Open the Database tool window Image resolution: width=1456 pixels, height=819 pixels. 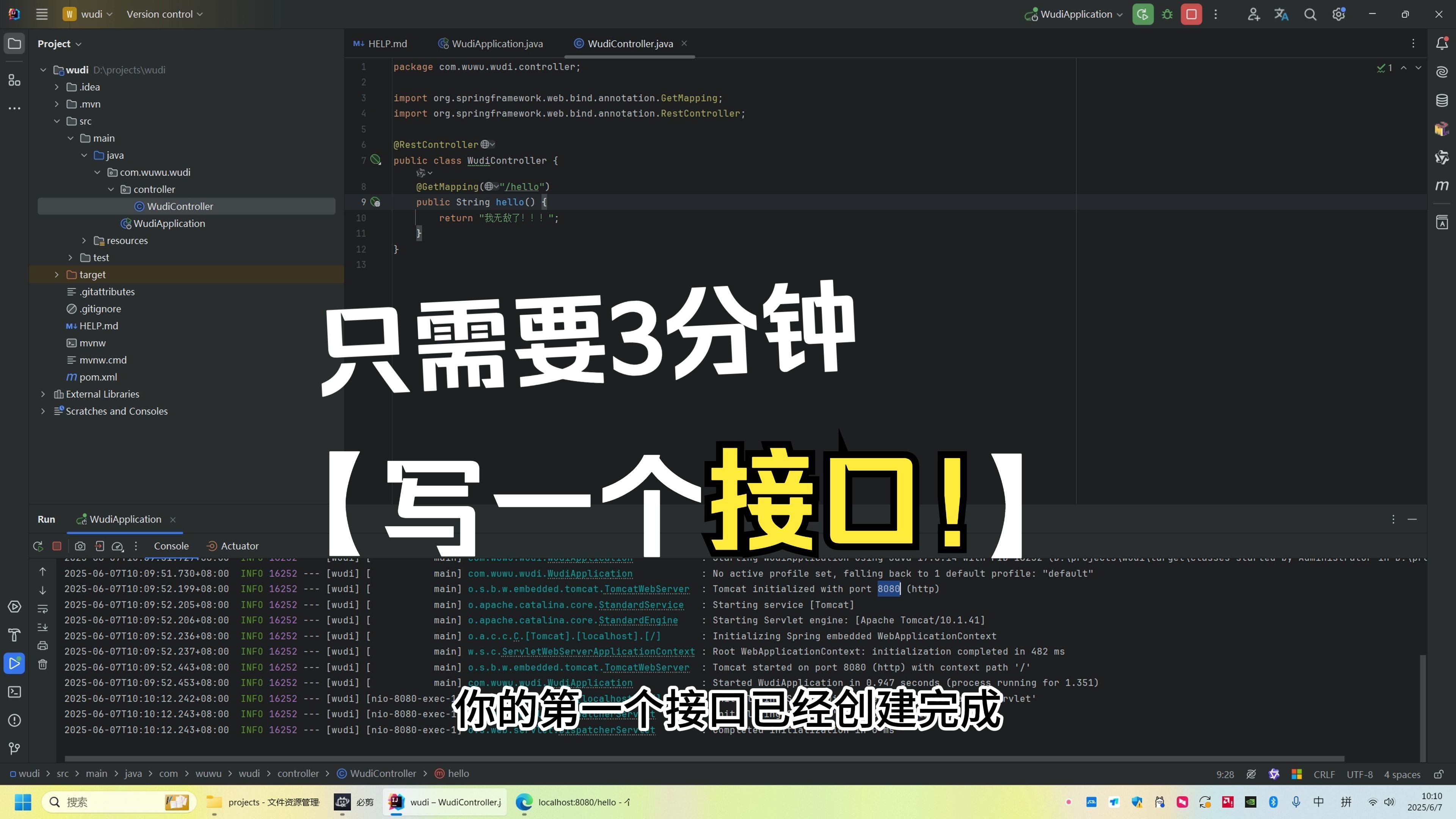[1442, 100]
